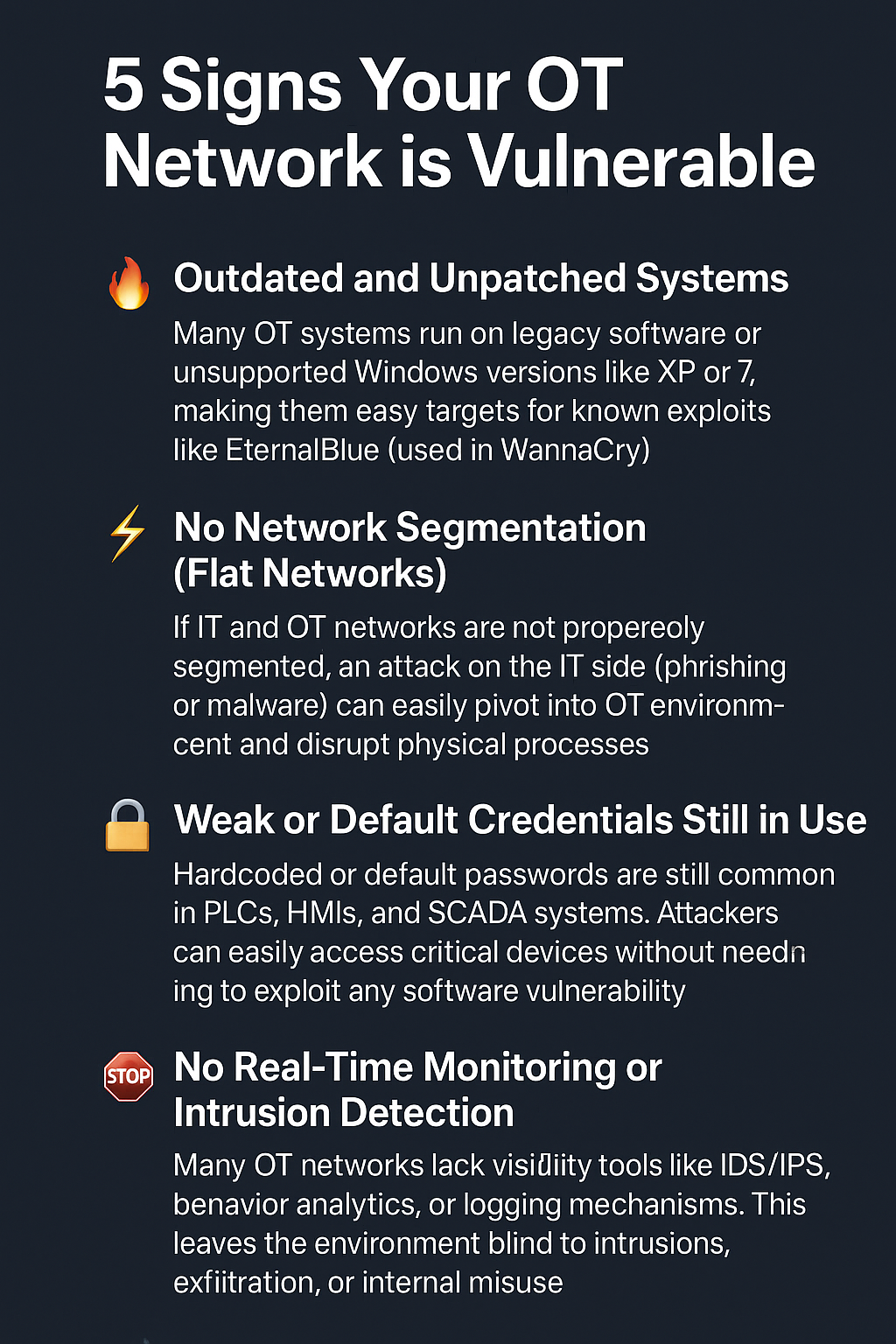Click the paragraph starting 'Hardcoded or default passwords'

point(504,933)
